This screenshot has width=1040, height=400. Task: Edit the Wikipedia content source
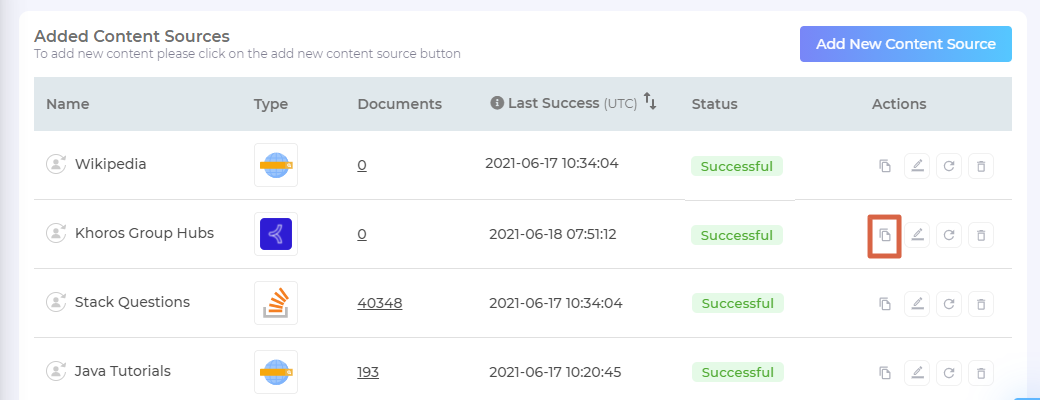tap(916, 166)
